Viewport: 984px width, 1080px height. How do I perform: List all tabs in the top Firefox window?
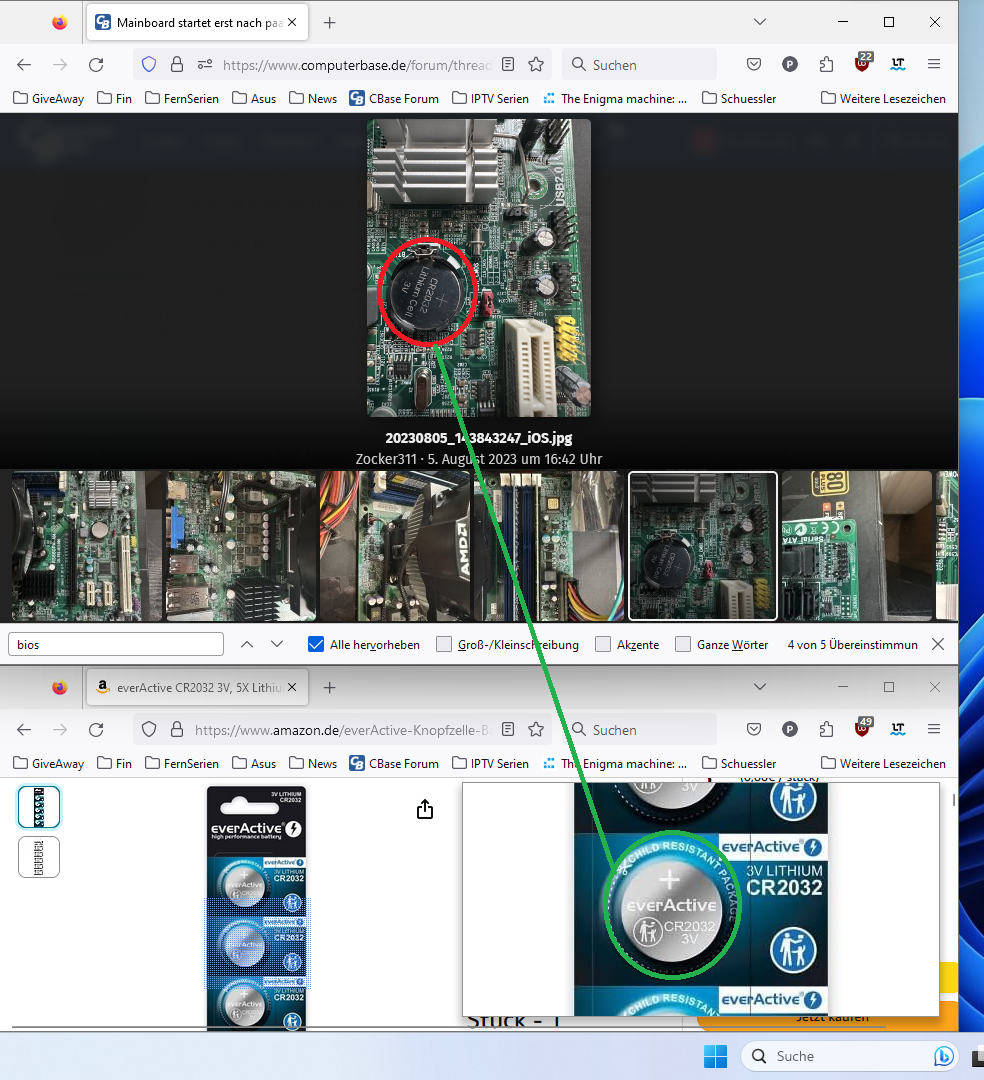pyautogui.click(x=760, y=22)
